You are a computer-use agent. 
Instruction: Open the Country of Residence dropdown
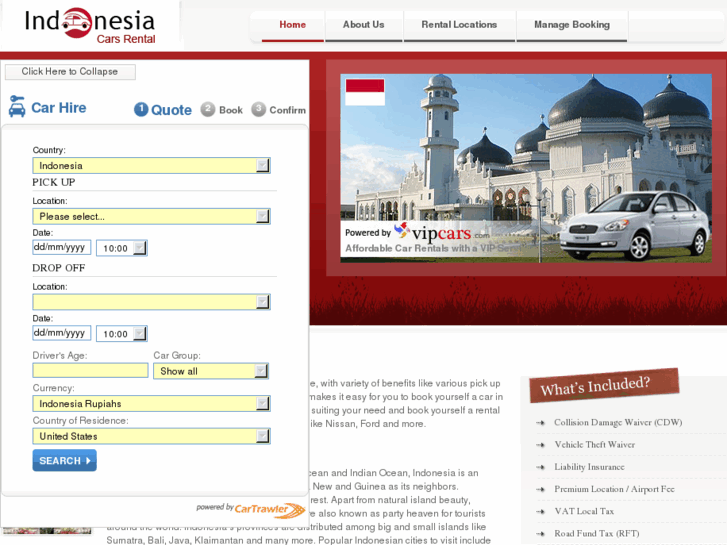pos(151,436)
